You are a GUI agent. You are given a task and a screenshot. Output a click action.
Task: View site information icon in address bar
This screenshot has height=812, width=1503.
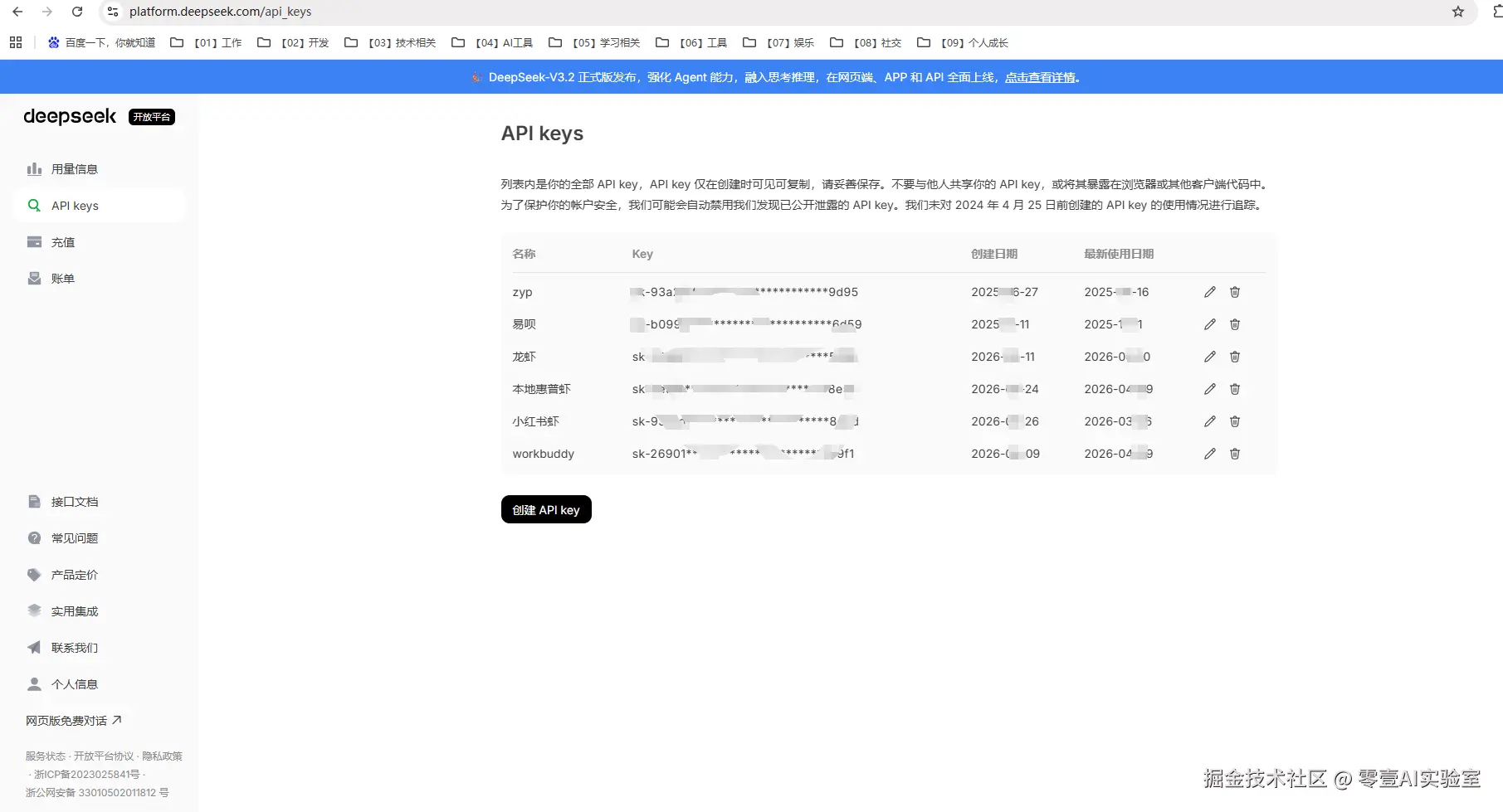[113, 12]
